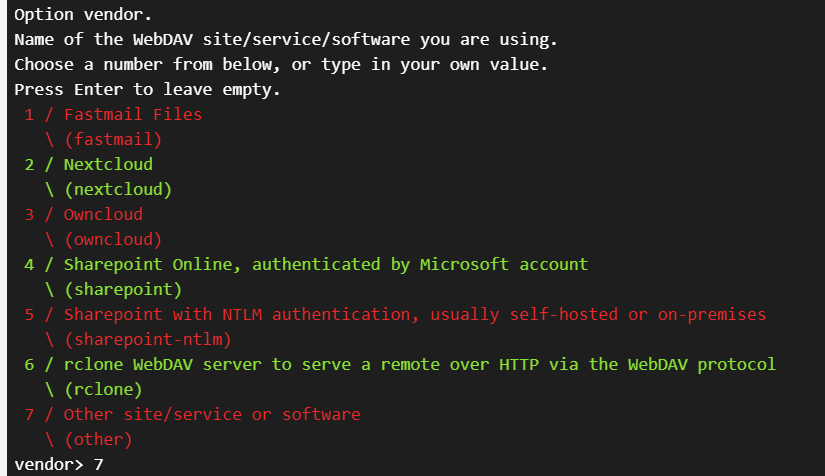
Task: Select the "Fastmail Files" option text
Action: pos(132,114)
